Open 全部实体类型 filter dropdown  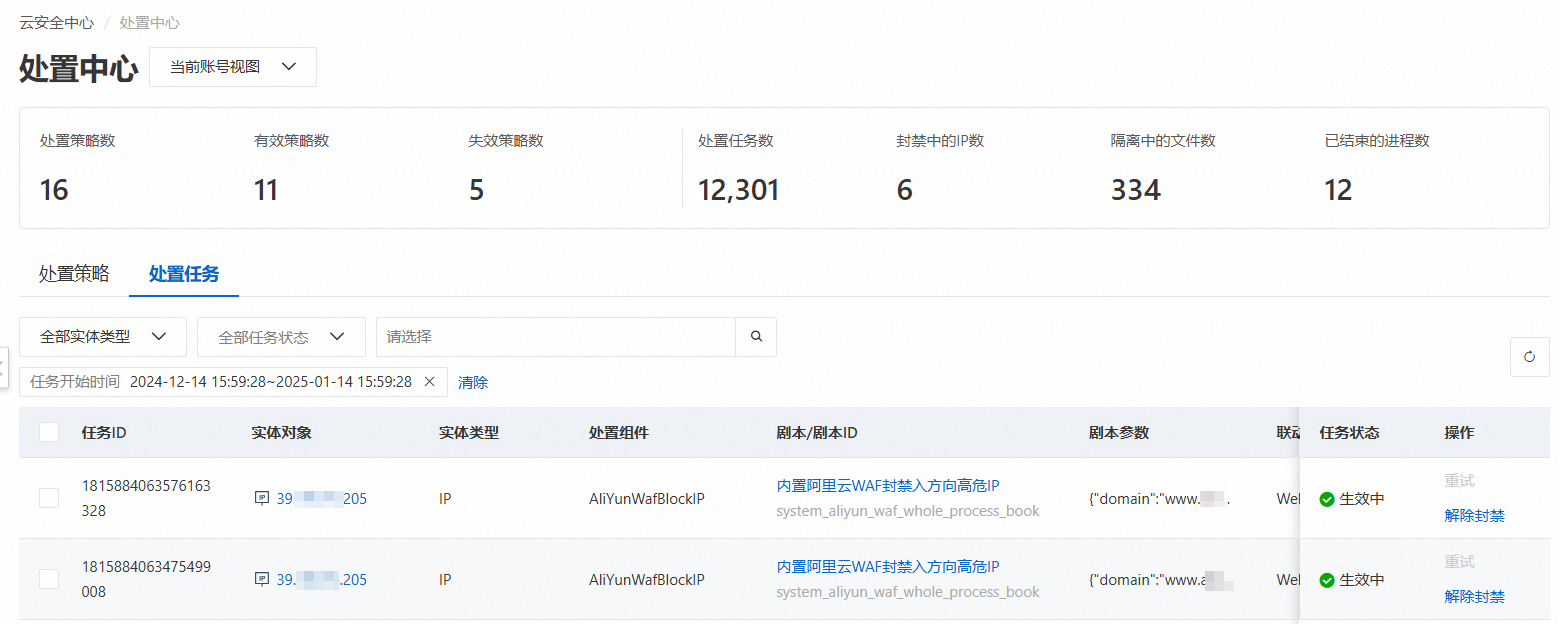pos(103,337)
